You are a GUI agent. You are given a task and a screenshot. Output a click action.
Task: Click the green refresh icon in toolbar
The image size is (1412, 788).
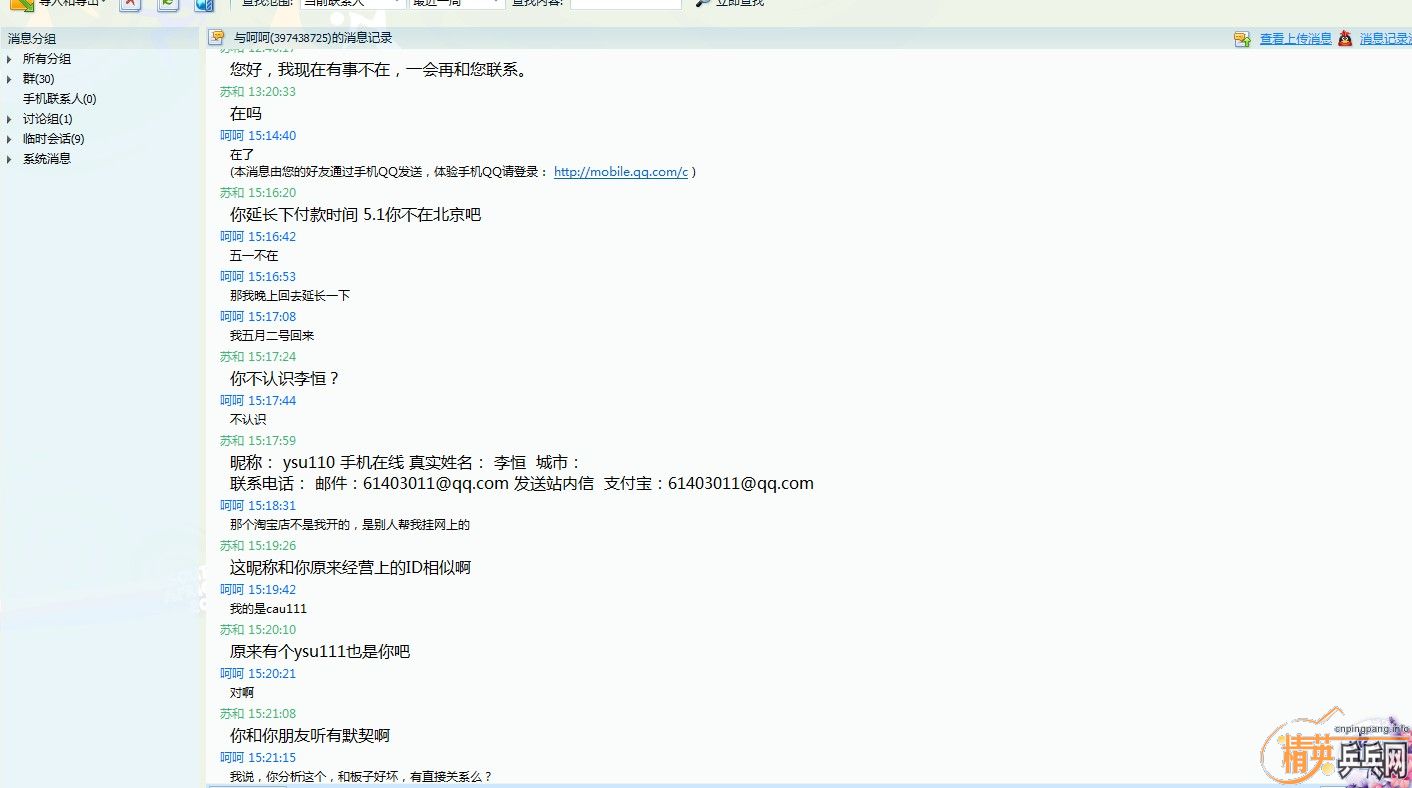168,4
